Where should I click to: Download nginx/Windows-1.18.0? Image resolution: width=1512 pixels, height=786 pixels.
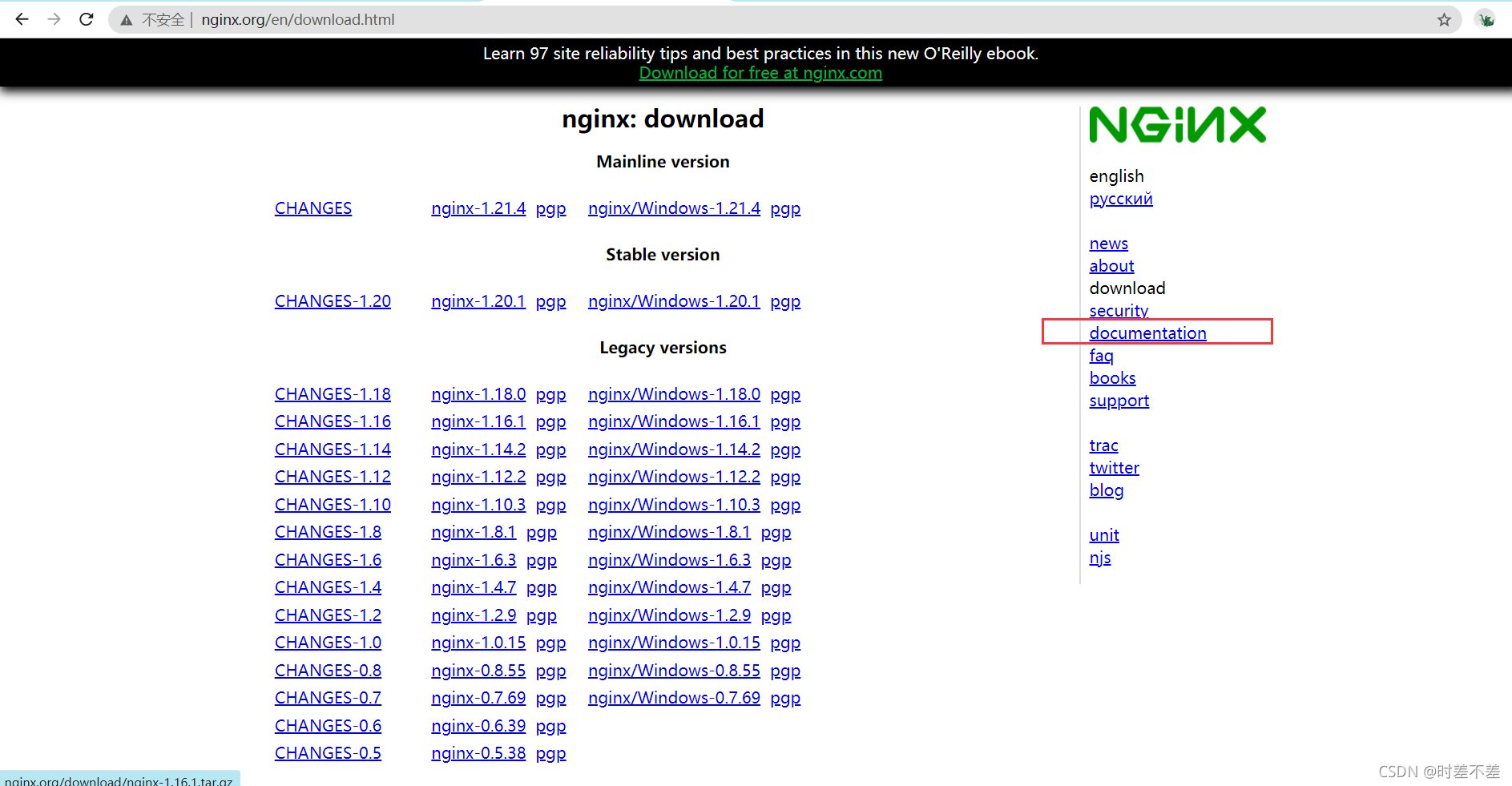coord(674,394)
